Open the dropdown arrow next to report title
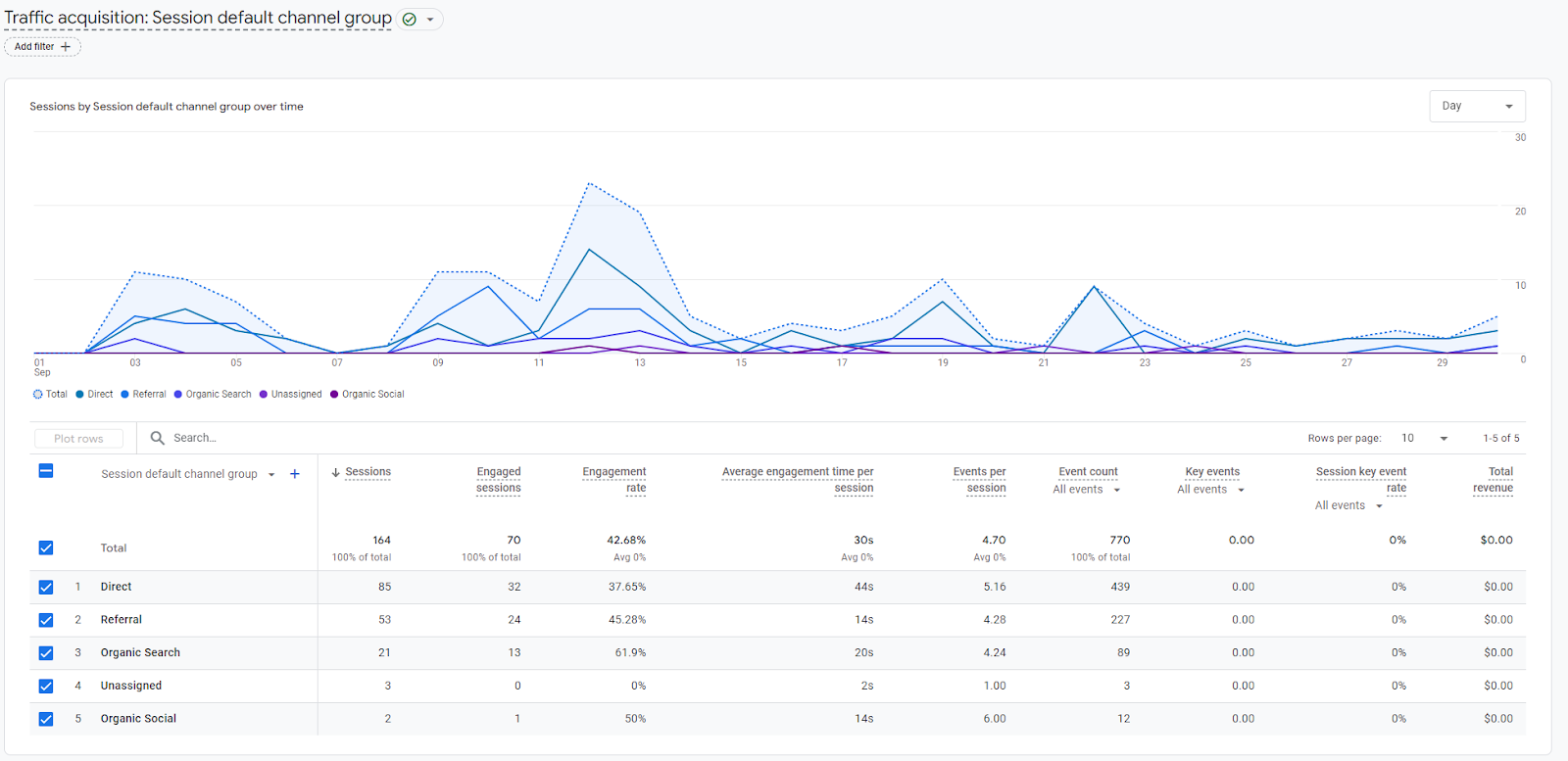The width and height of the screenshot is (1568, 761). (x=430, y=20)
